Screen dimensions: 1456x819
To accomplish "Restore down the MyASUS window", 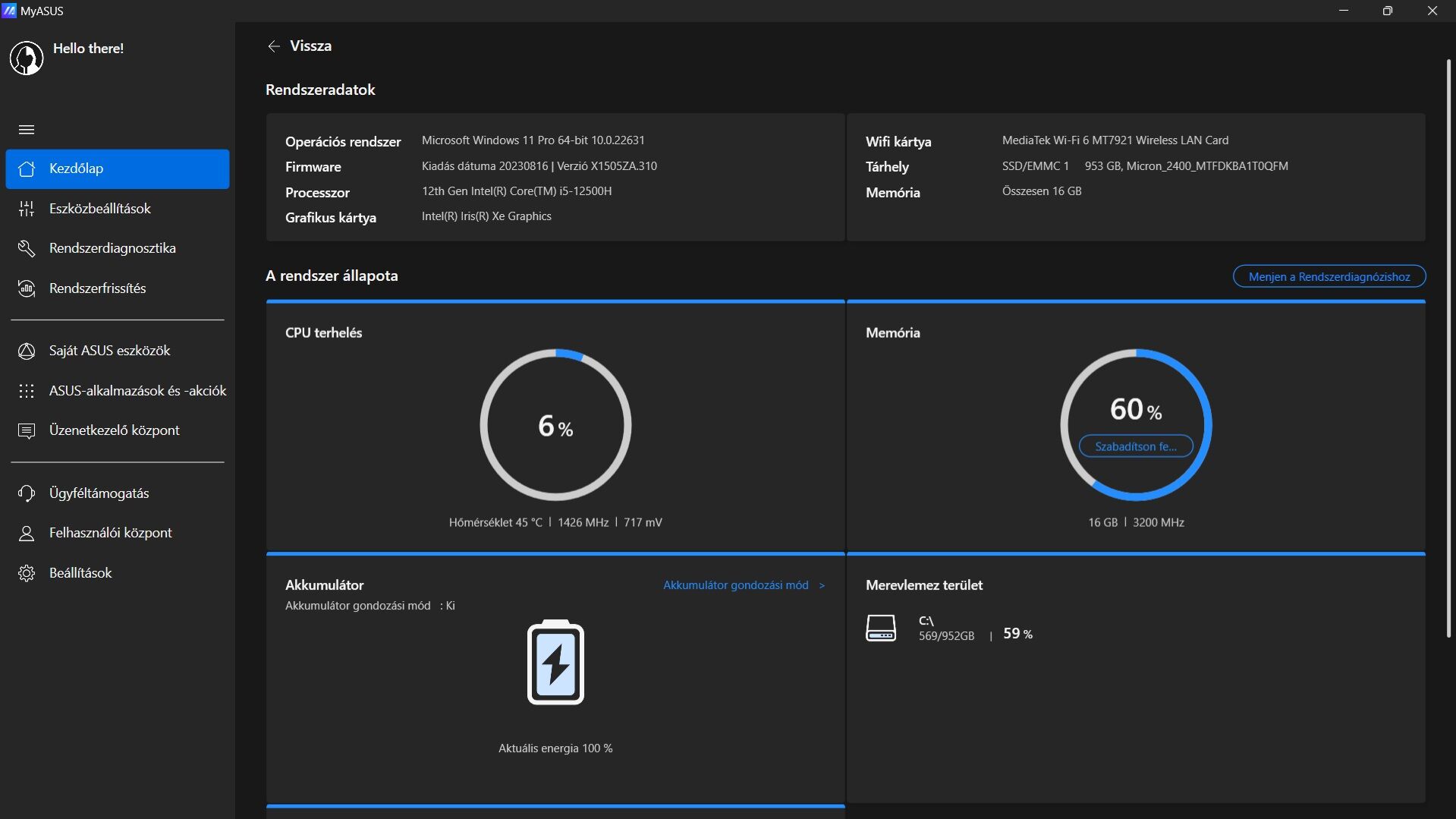I will click(1388, 11).
